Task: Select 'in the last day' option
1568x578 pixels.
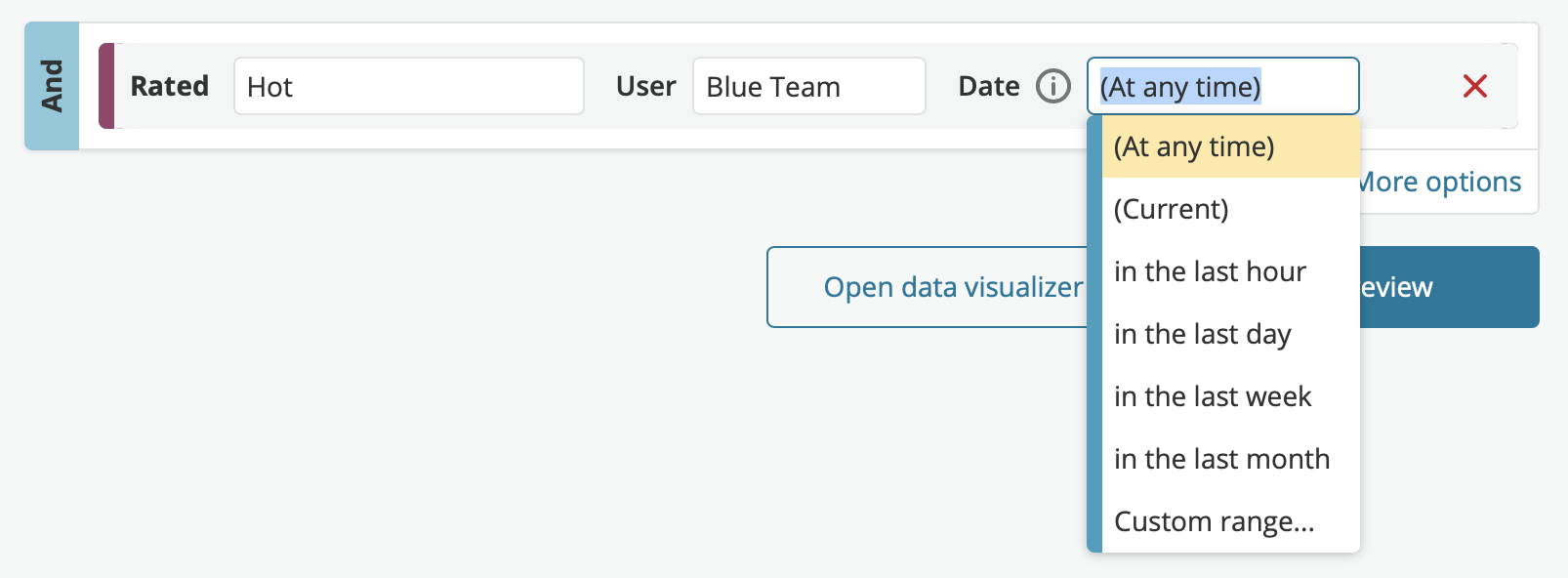Action: (1230, 334)
